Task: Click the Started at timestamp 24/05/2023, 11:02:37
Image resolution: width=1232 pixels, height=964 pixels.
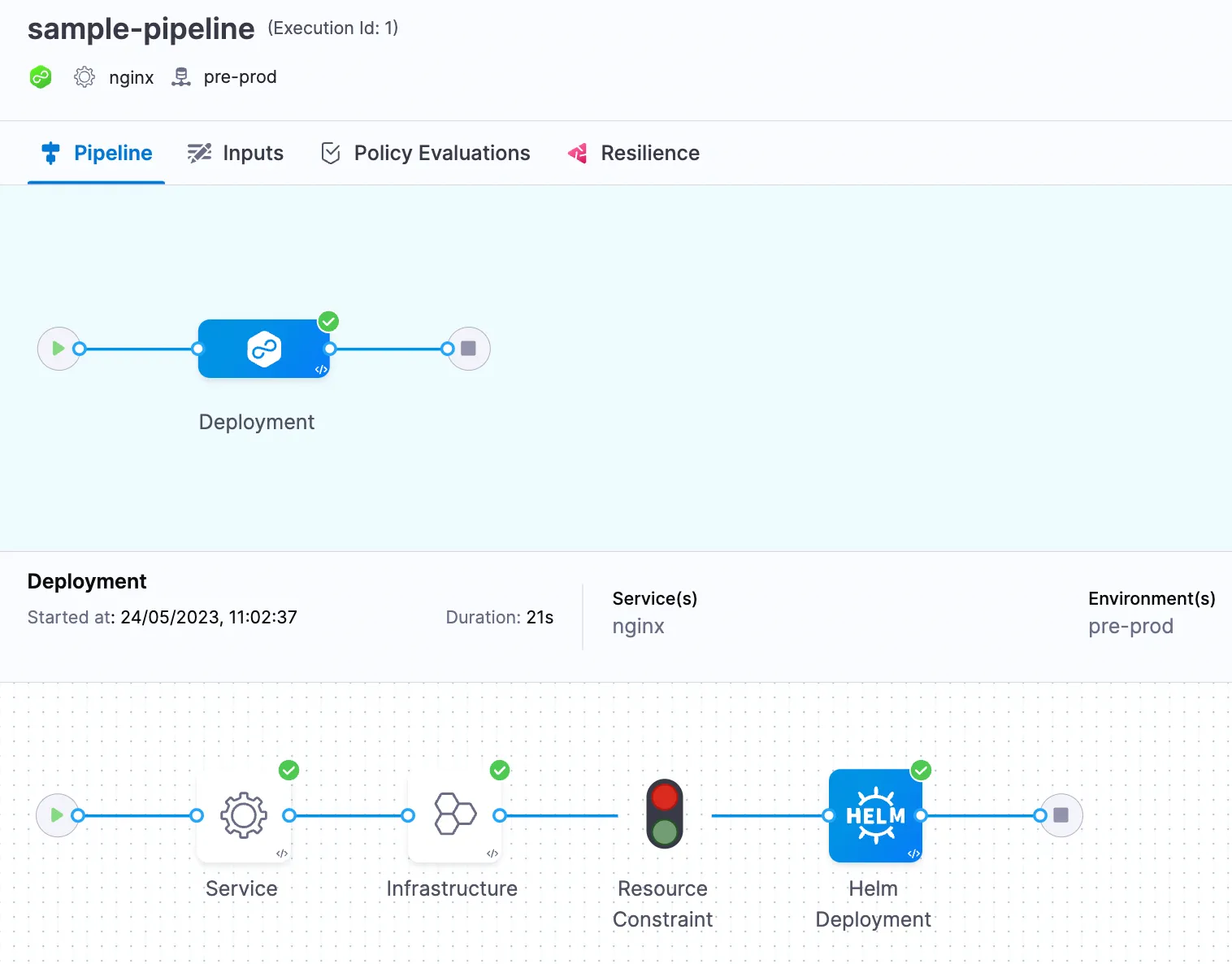Action: coord(209,617)
